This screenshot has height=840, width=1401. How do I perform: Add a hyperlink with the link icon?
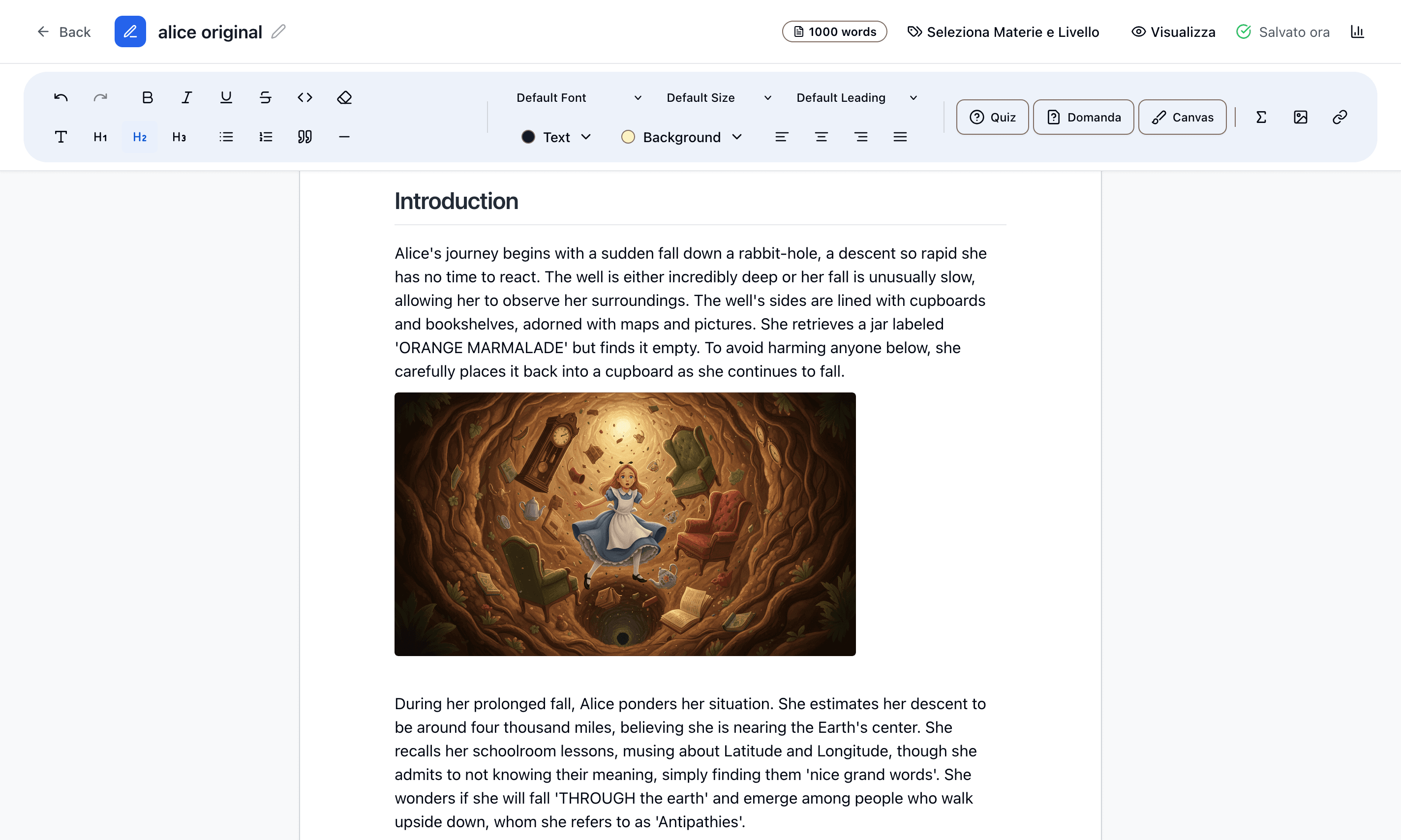coord(1340,117)
